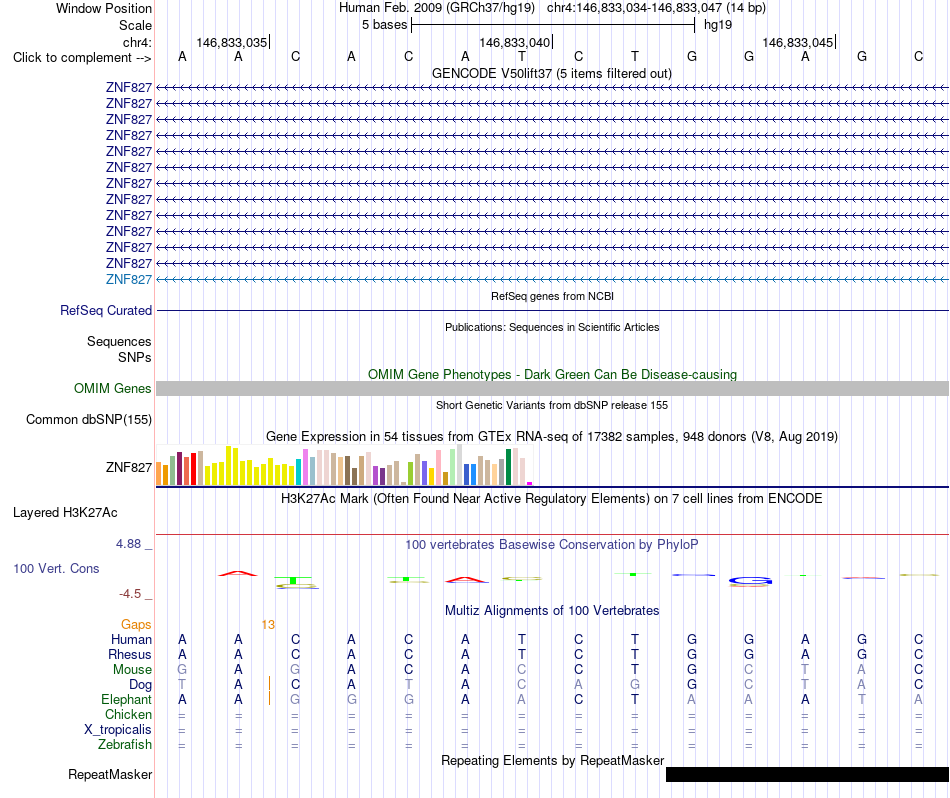Click the hg19 label beside scale bar
This screenshot has height=798, width=950.
pos(718,25)
